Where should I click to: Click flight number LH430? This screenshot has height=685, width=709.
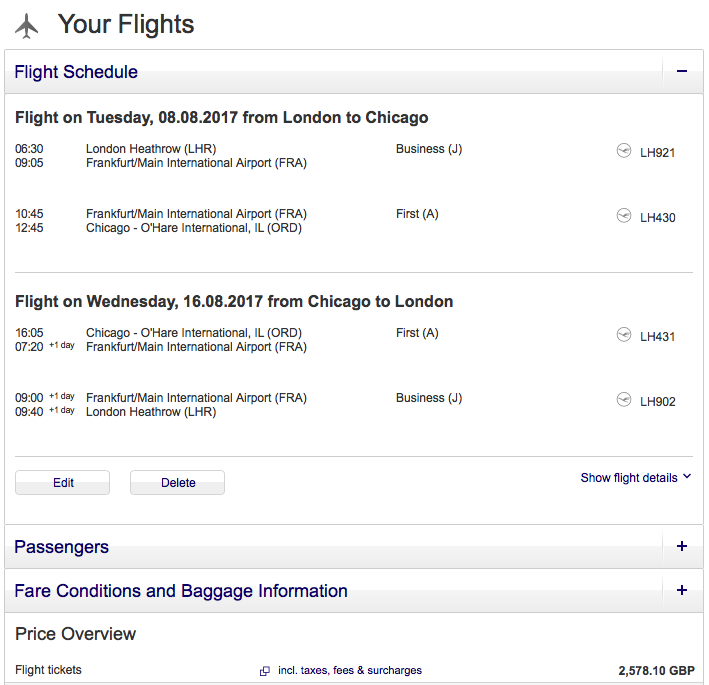[658, 217]
